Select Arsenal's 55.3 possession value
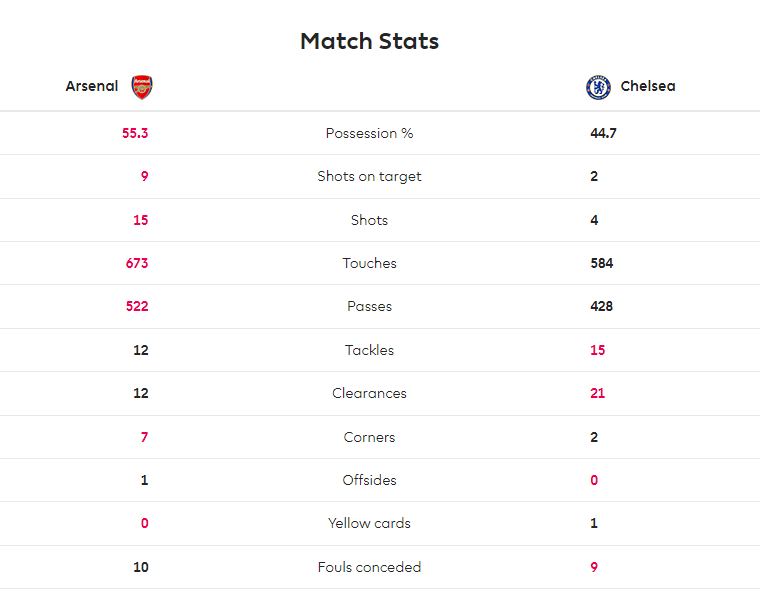Screen dimensions: 760x615 click(135, 133)
